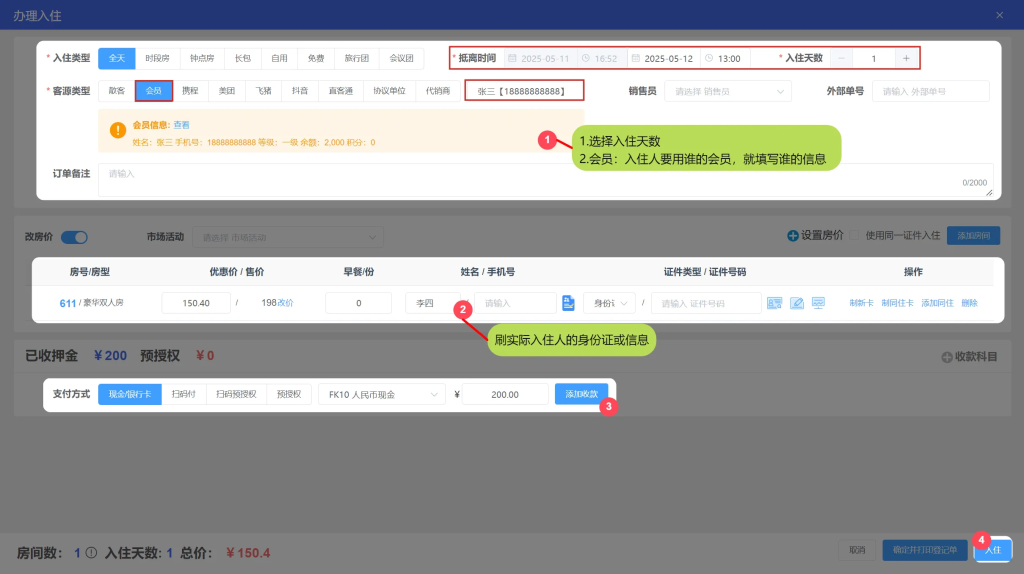
Task: Click the blue contact-book icon beside phone field
Action: tap(568, 303)
